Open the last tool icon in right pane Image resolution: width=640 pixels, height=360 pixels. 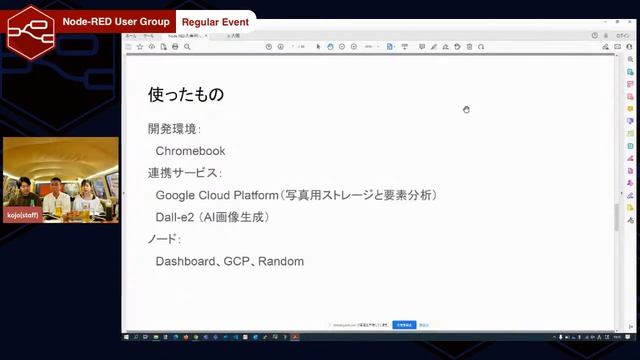point(630,220)
